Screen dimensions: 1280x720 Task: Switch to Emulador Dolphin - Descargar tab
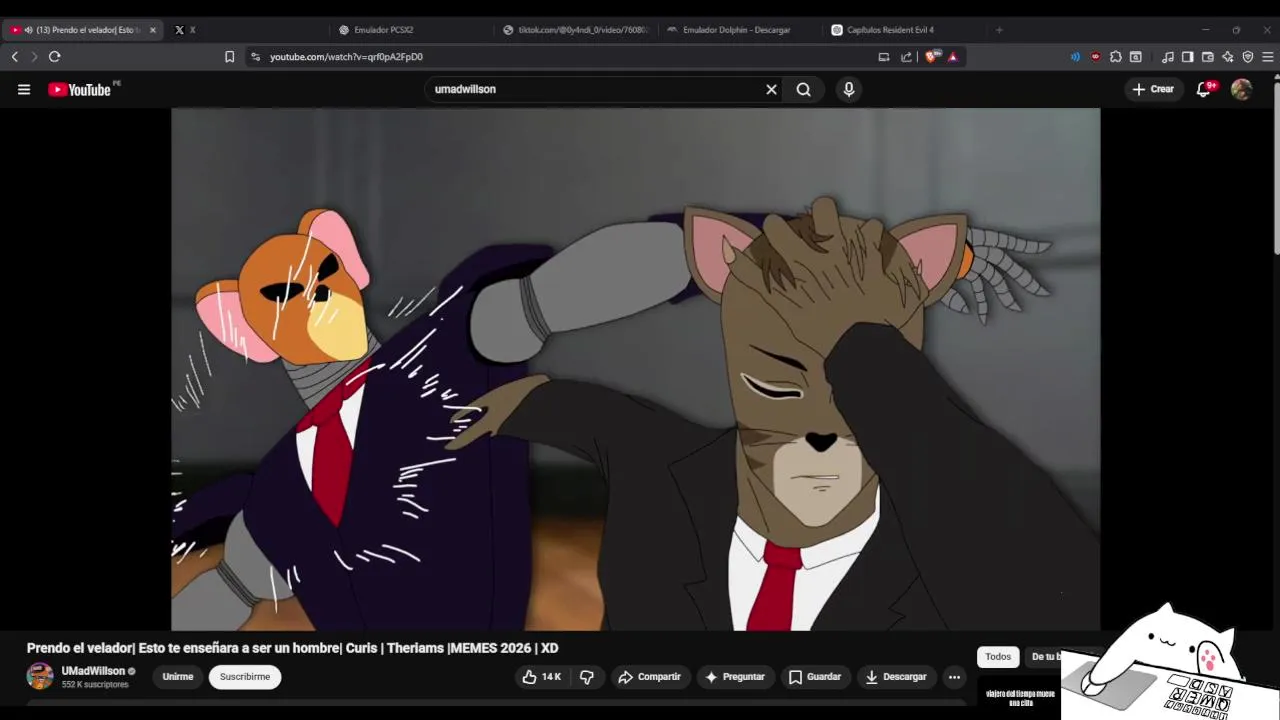738,30
